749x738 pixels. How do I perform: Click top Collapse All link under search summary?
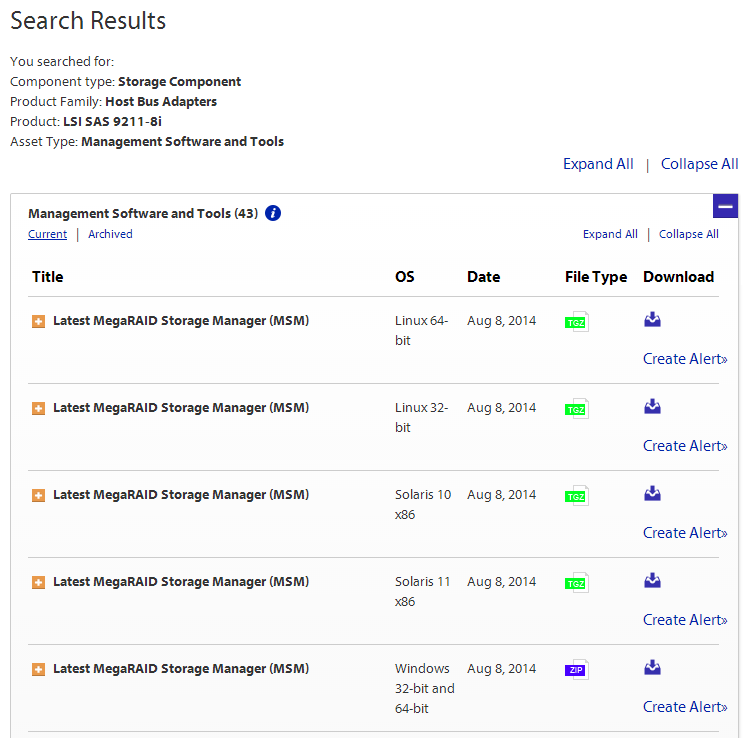coord(699,164)
